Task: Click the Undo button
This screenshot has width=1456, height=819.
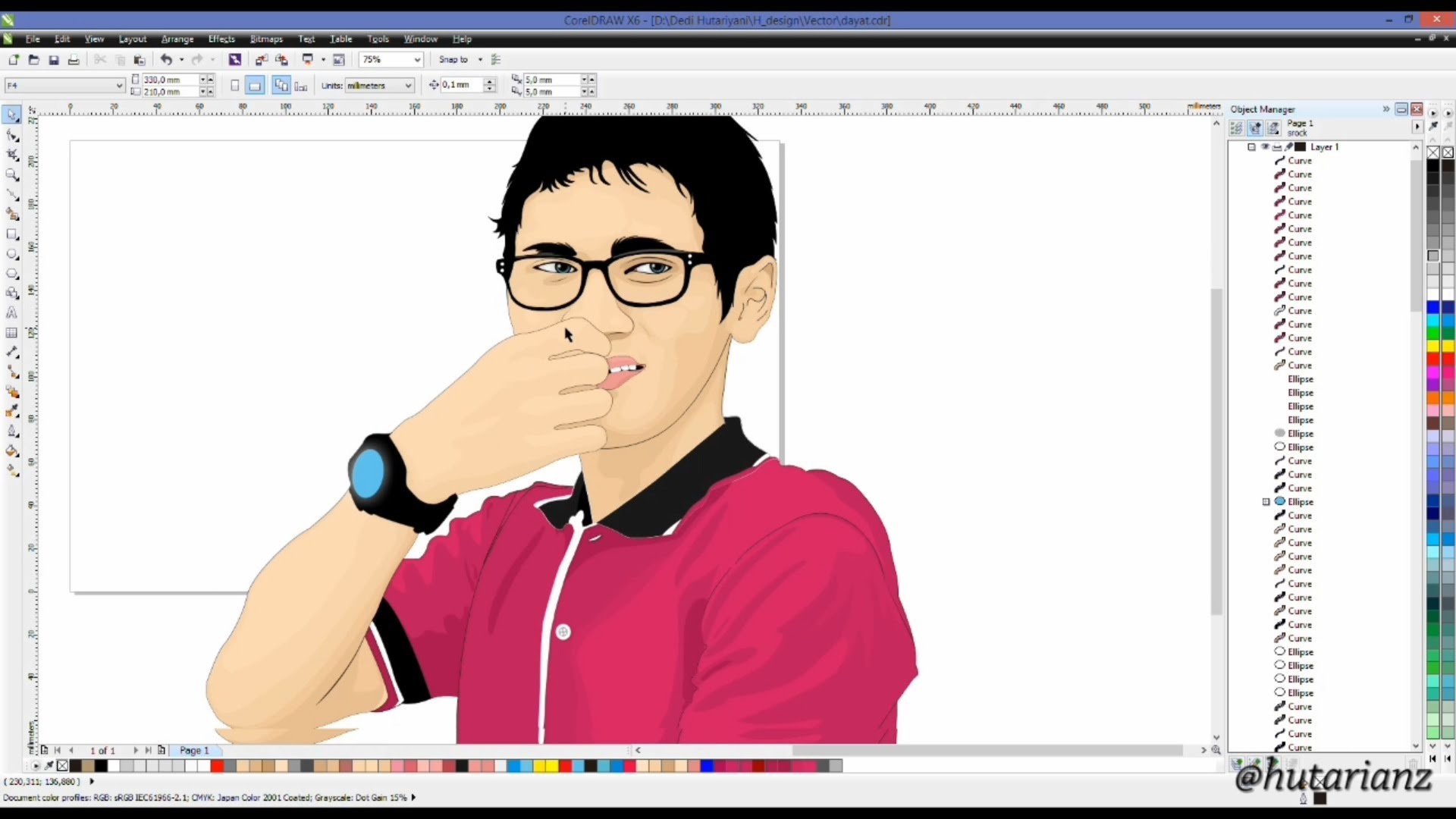Action: point(168,59)
